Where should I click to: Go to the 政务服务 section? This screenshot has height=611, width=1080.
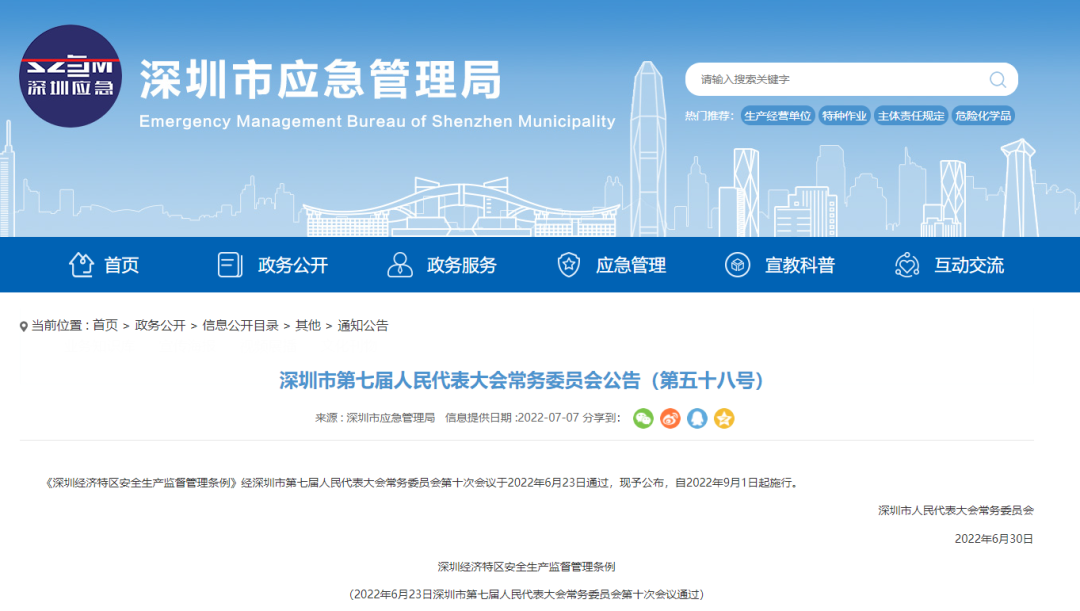(442, 265)
